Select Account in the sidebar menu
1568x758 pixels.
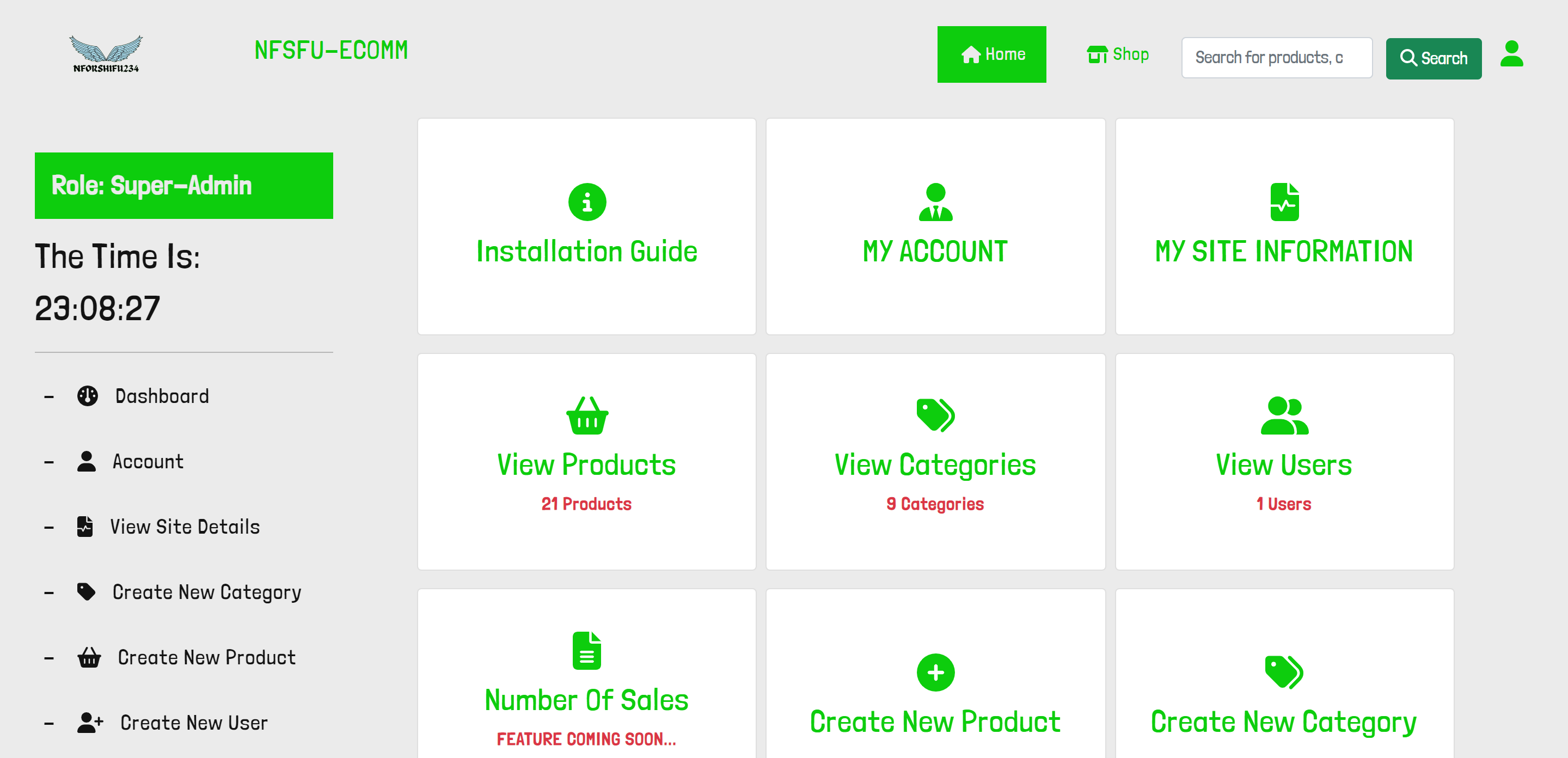(148, 461)
